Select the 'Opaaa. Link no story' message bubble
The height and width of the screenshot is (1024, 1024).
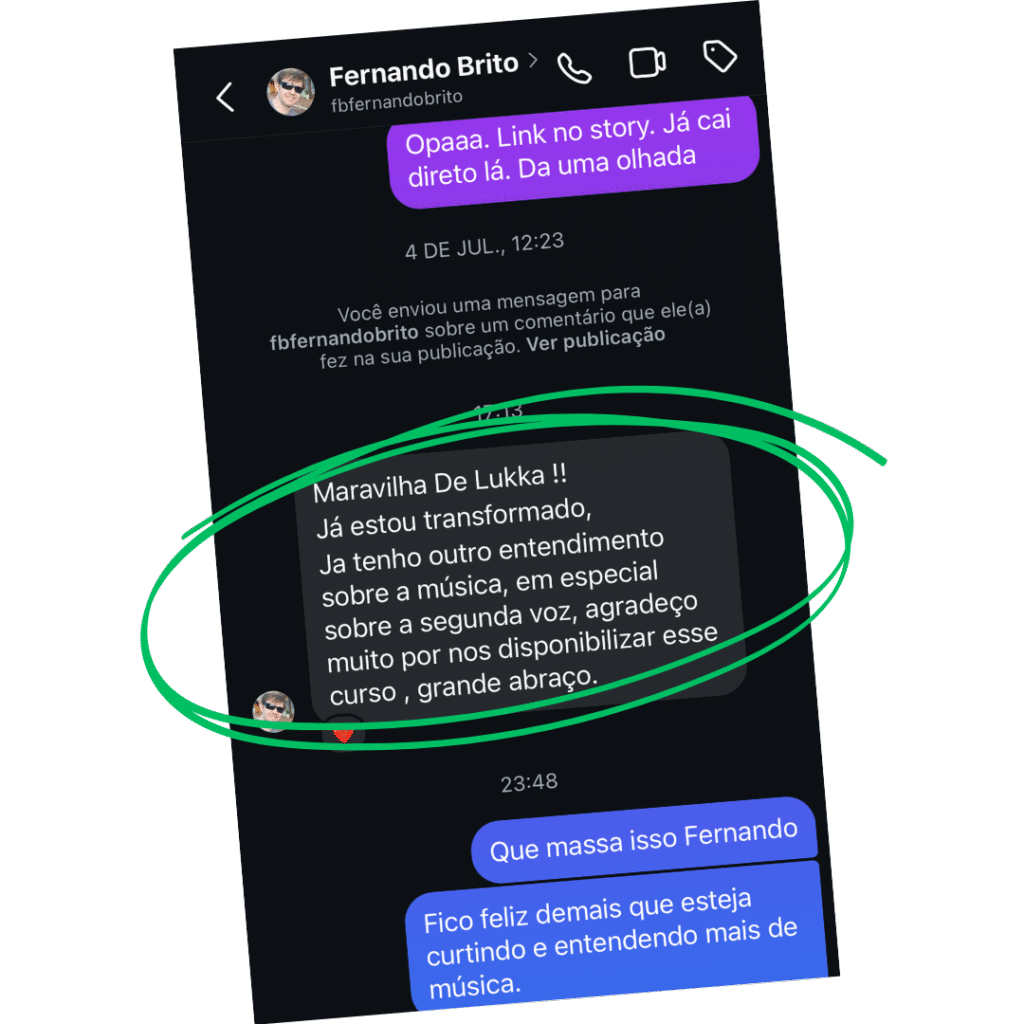pyautogui.click(x=573, y=152)
